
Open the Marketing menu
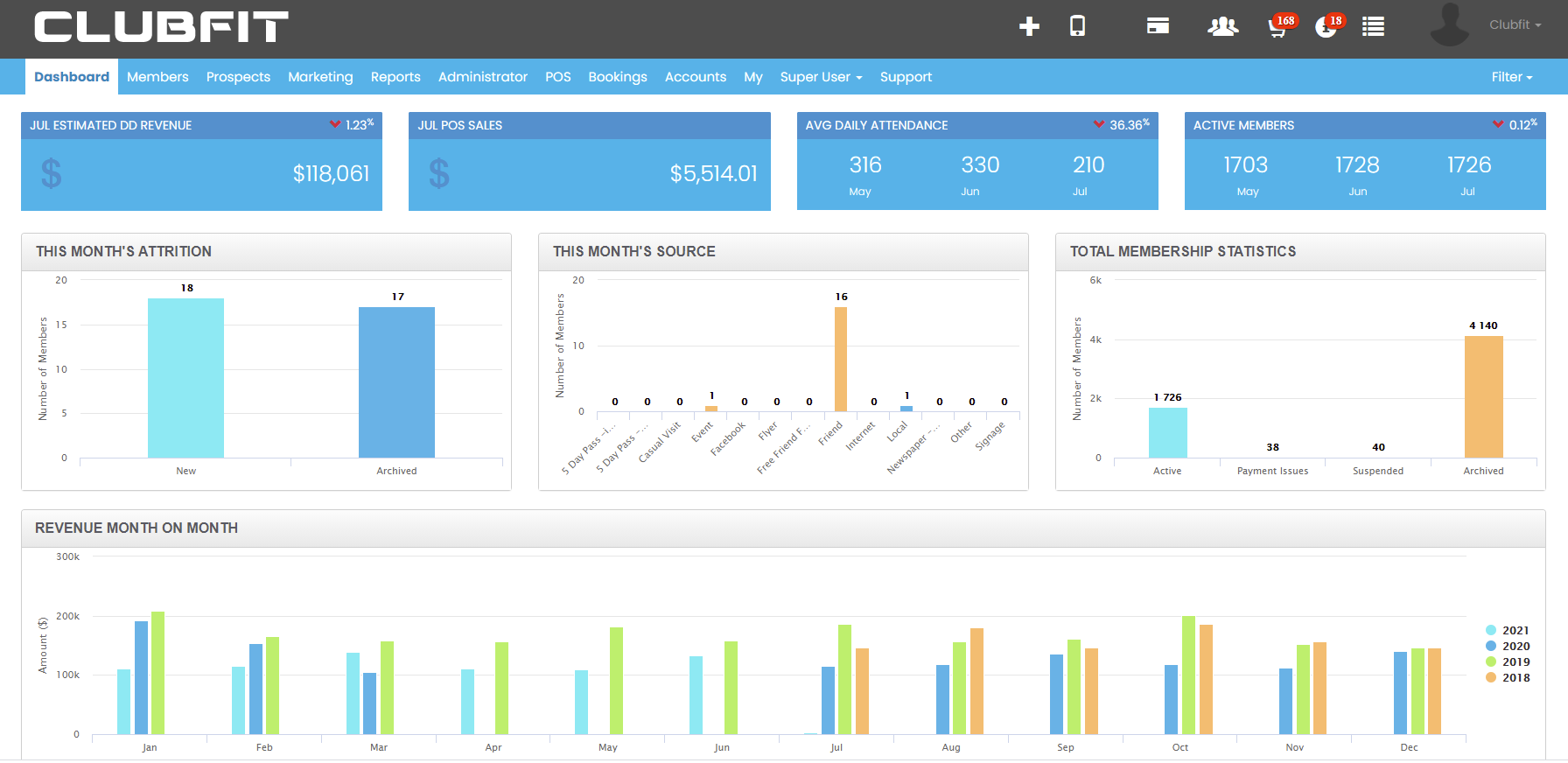(x=320, y=77)
